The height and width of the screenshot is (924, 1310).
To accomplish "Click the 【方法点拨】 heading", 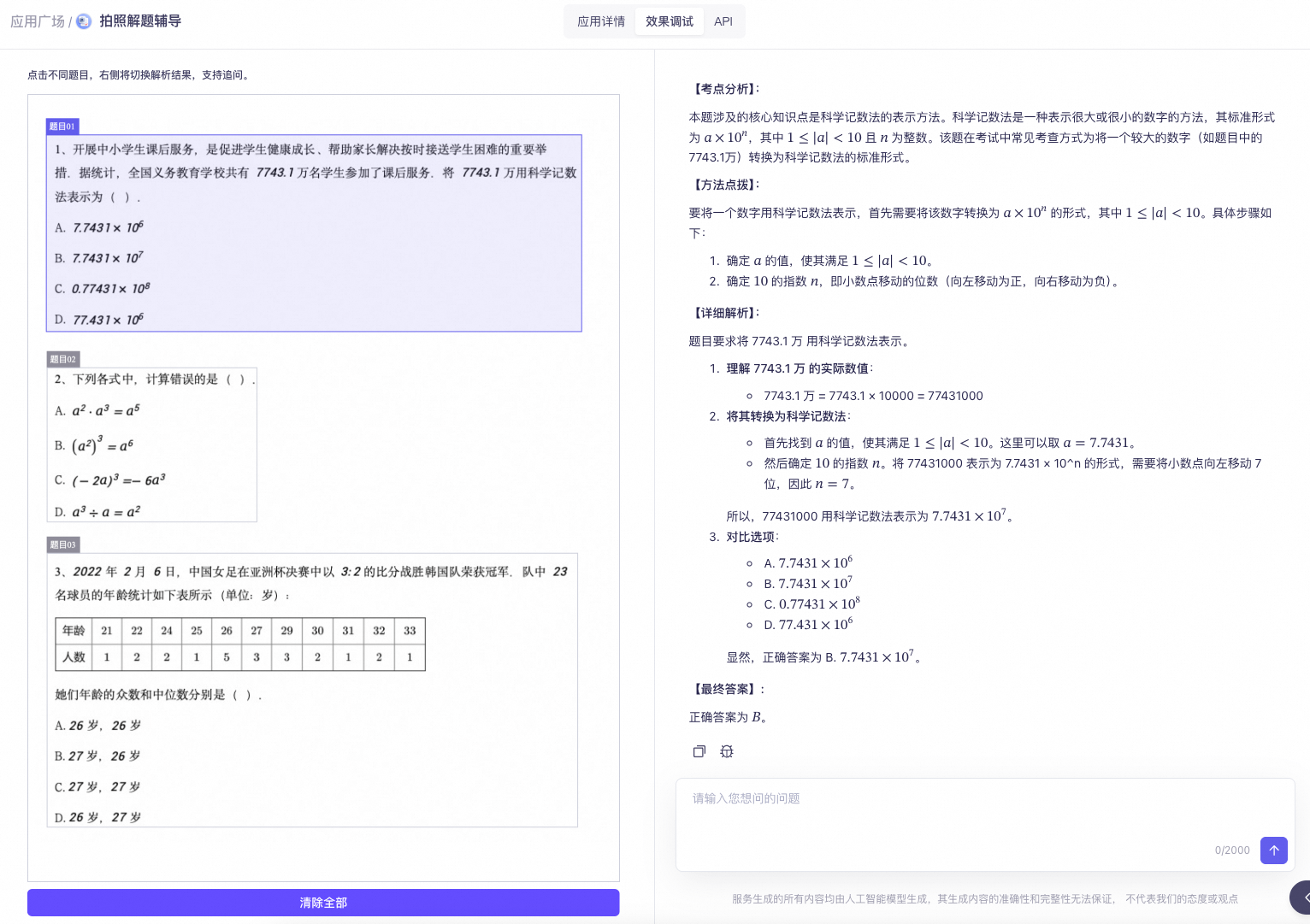I will 725,185.
